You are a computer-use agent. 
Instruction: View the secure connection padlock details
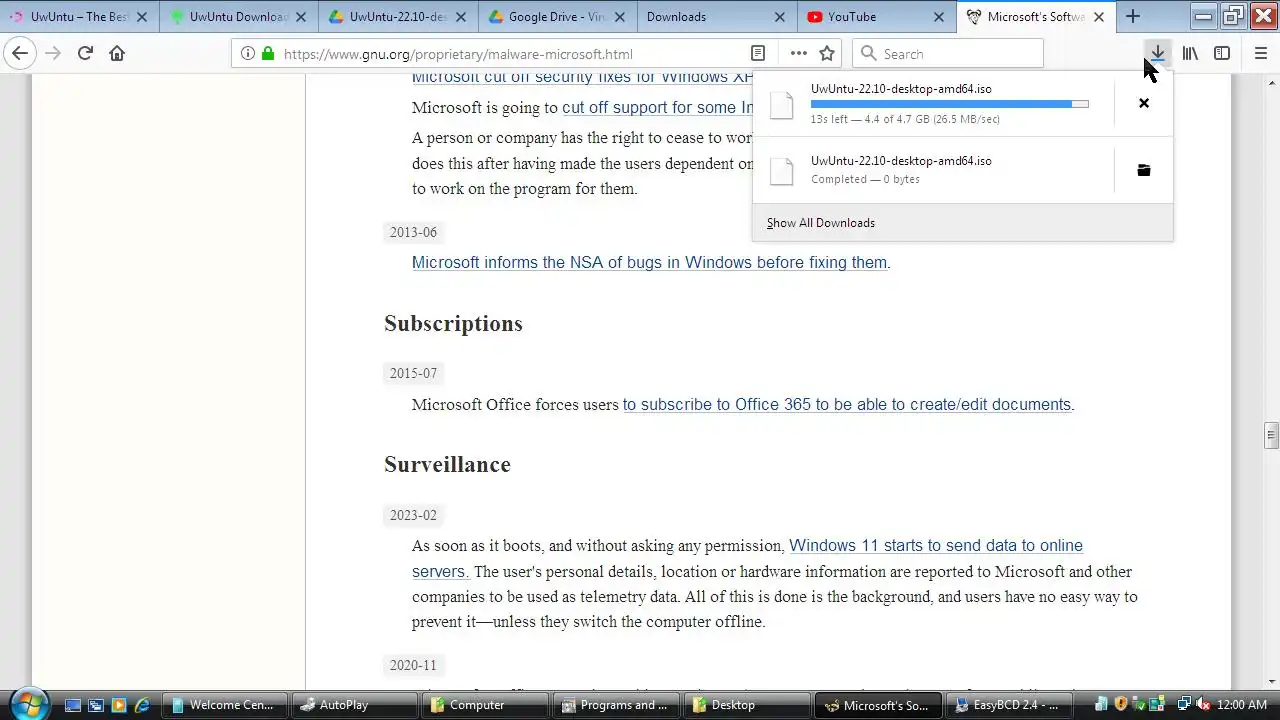pos(268,54)
